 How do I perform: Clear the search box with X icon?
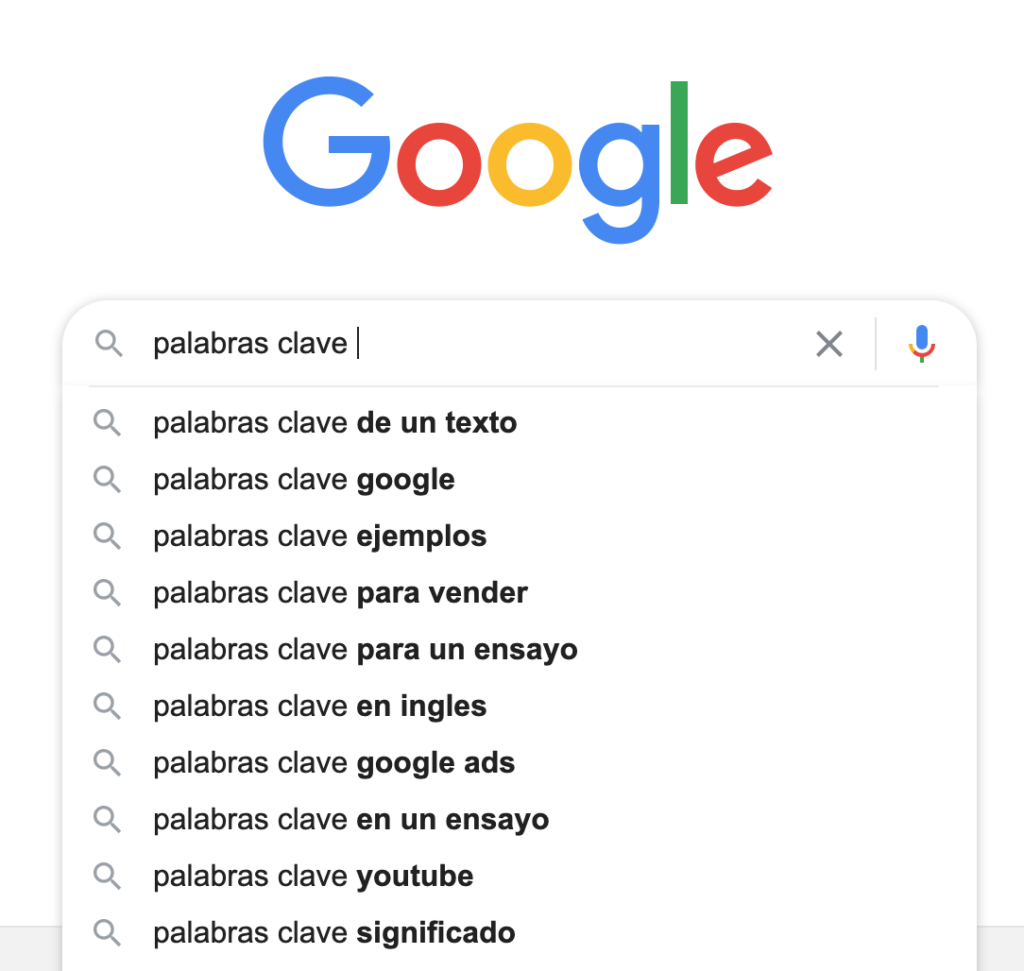pyautogui.click(x=829, y=344)
